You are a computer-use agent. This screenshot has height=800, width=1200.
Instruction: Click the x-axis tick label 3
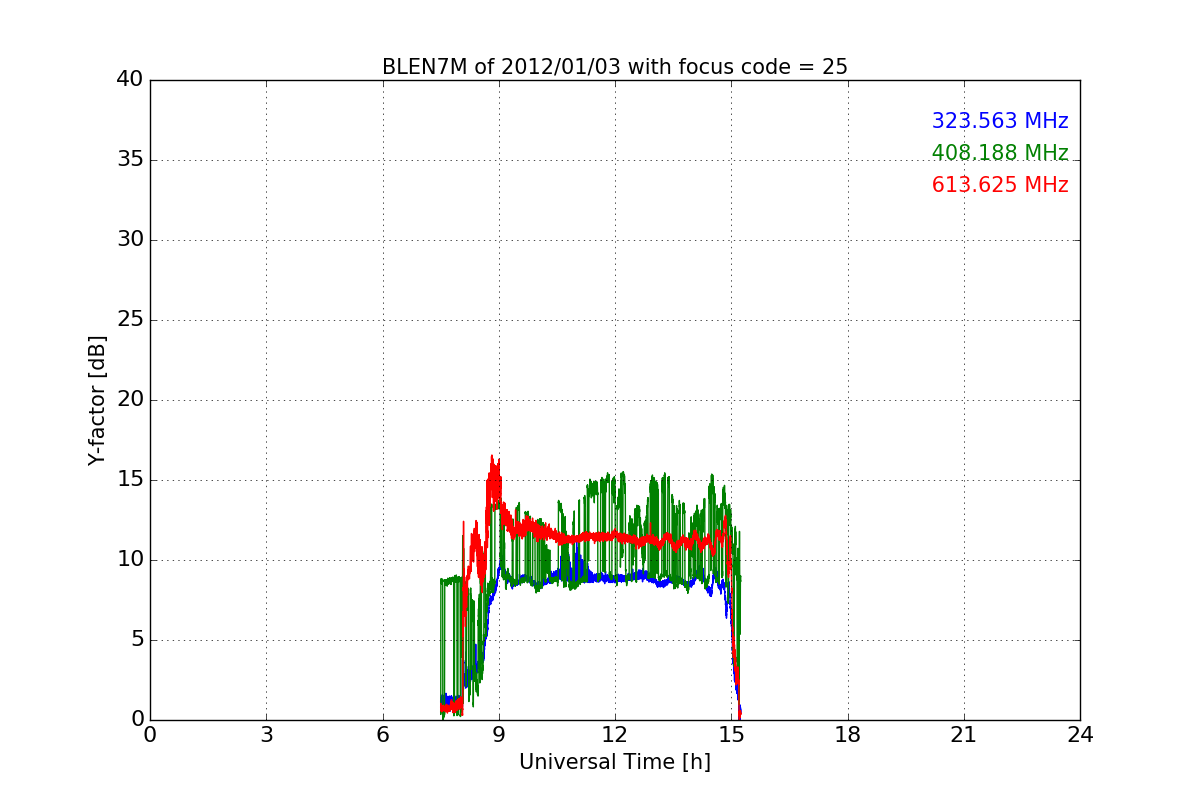click(266, 735)
